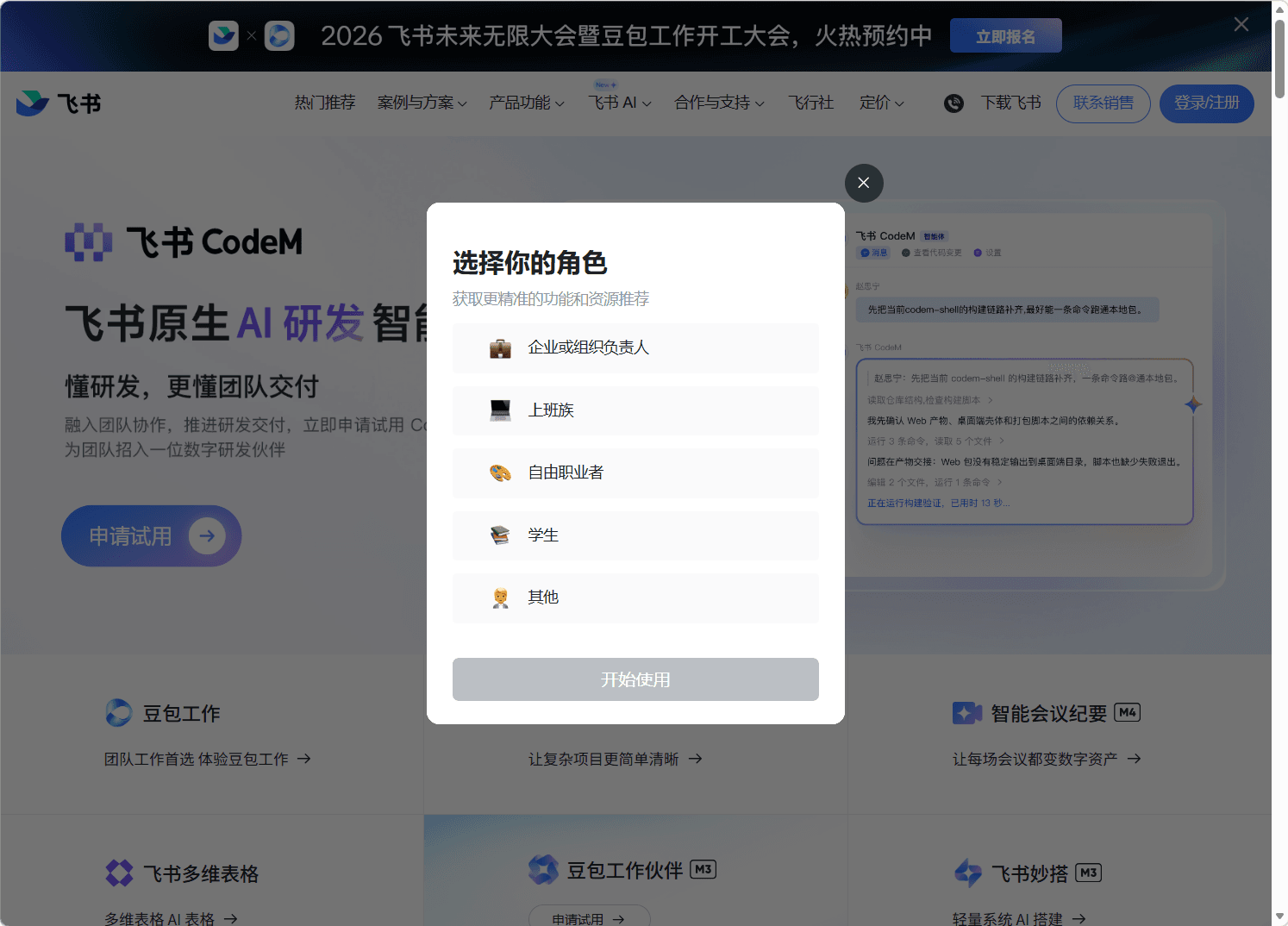Pick the 学生 role option
1288x926 pixels.
(635, 535)
